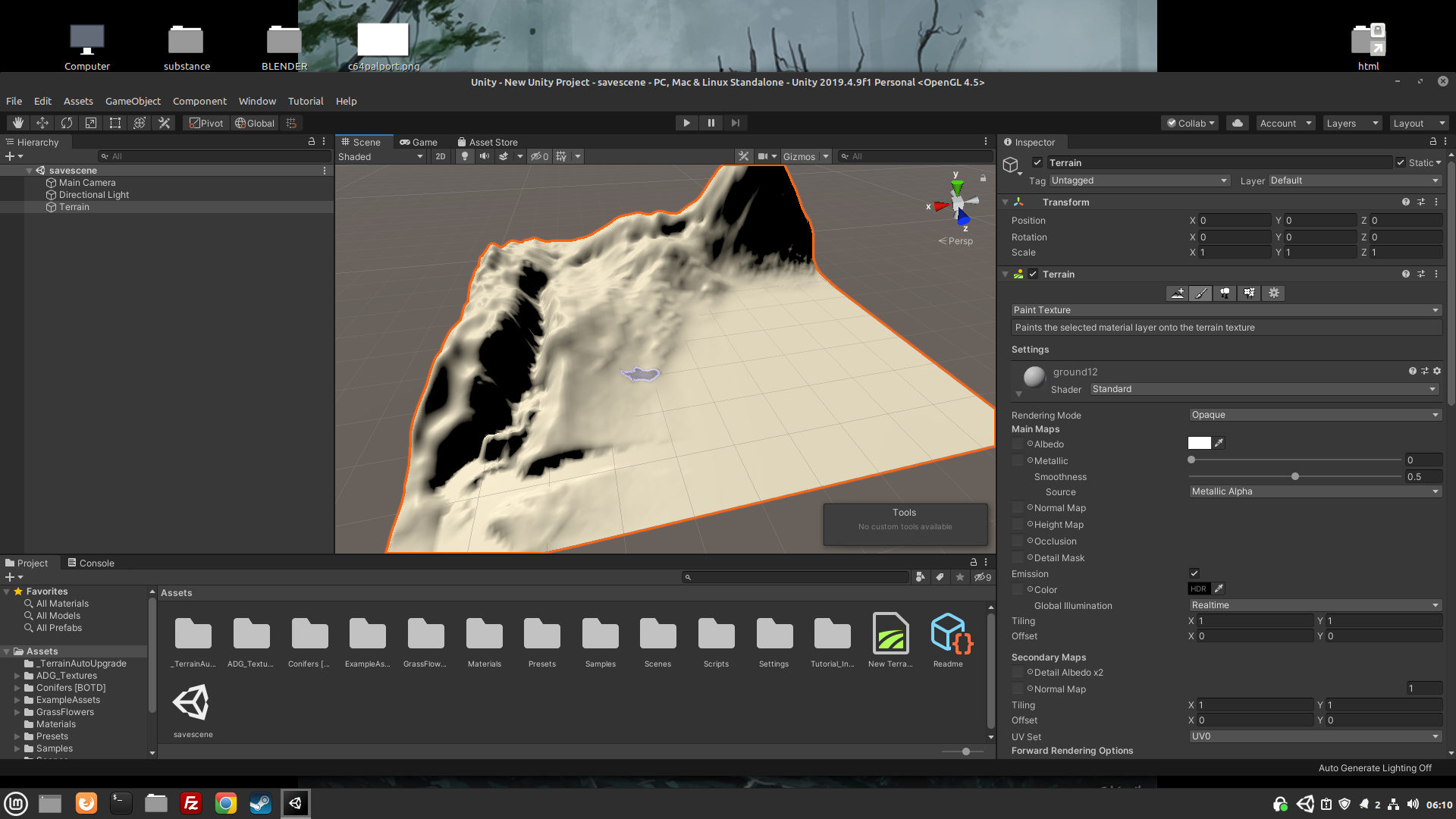Screen dimensions: 1456x819
Task: Select the Rotate tool
Action: tap(67, 123)
